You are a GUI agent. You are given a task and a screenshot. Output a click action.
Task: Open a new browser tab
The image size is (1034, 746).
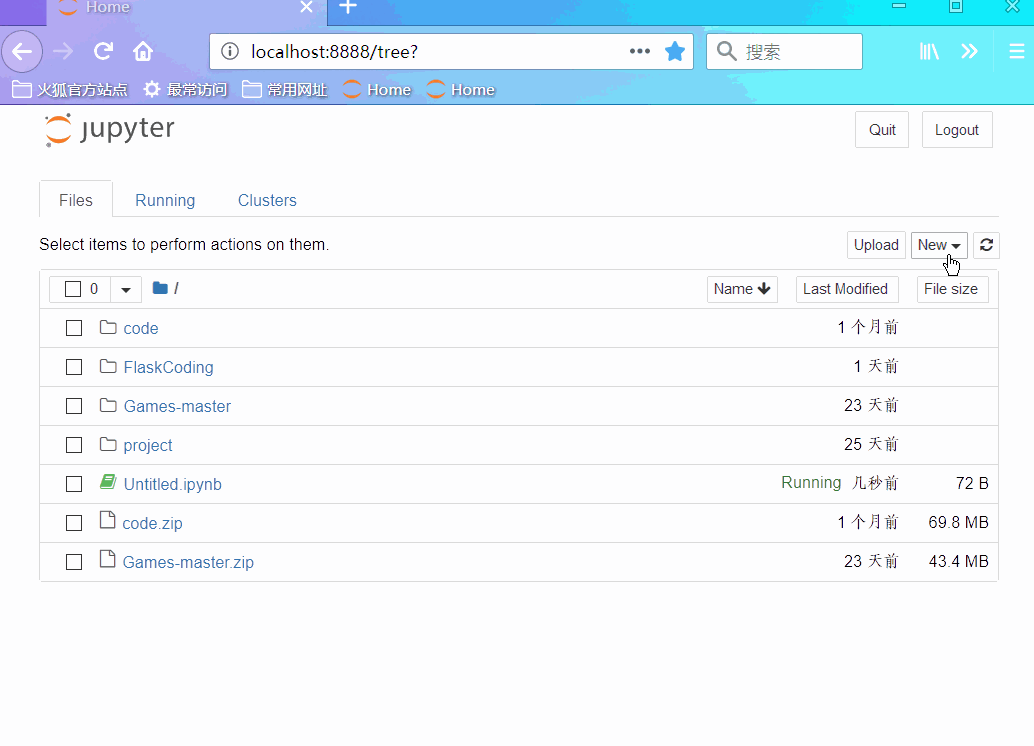348,7
